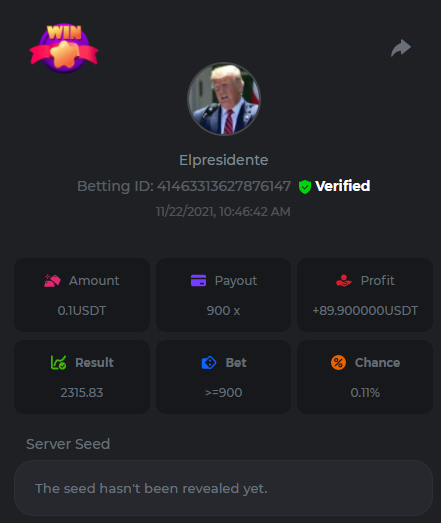Click the Verified label
The image size is (441, 523).
pyautogui.click(x=343, y=186)
